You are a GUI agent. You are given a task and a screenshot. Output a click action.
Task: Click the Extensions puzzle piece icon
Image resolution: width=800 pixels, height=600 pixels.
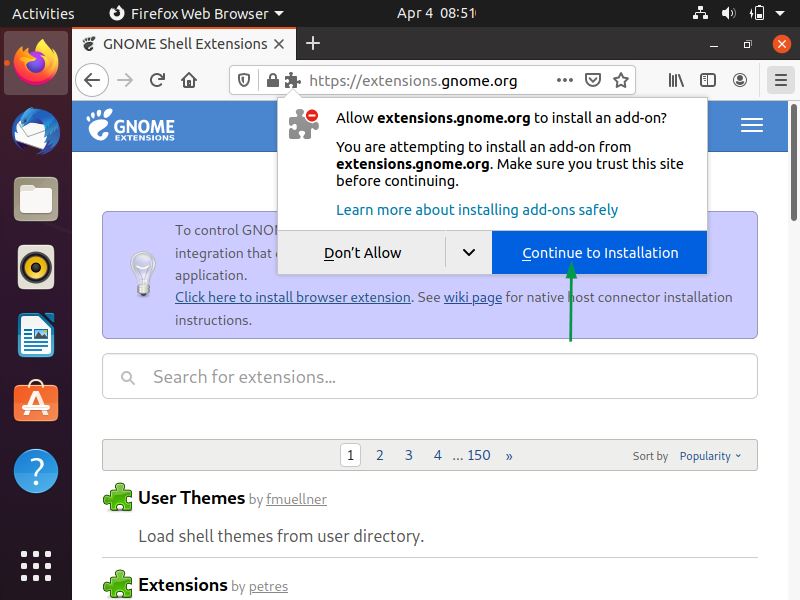click(x=118, y=584)
